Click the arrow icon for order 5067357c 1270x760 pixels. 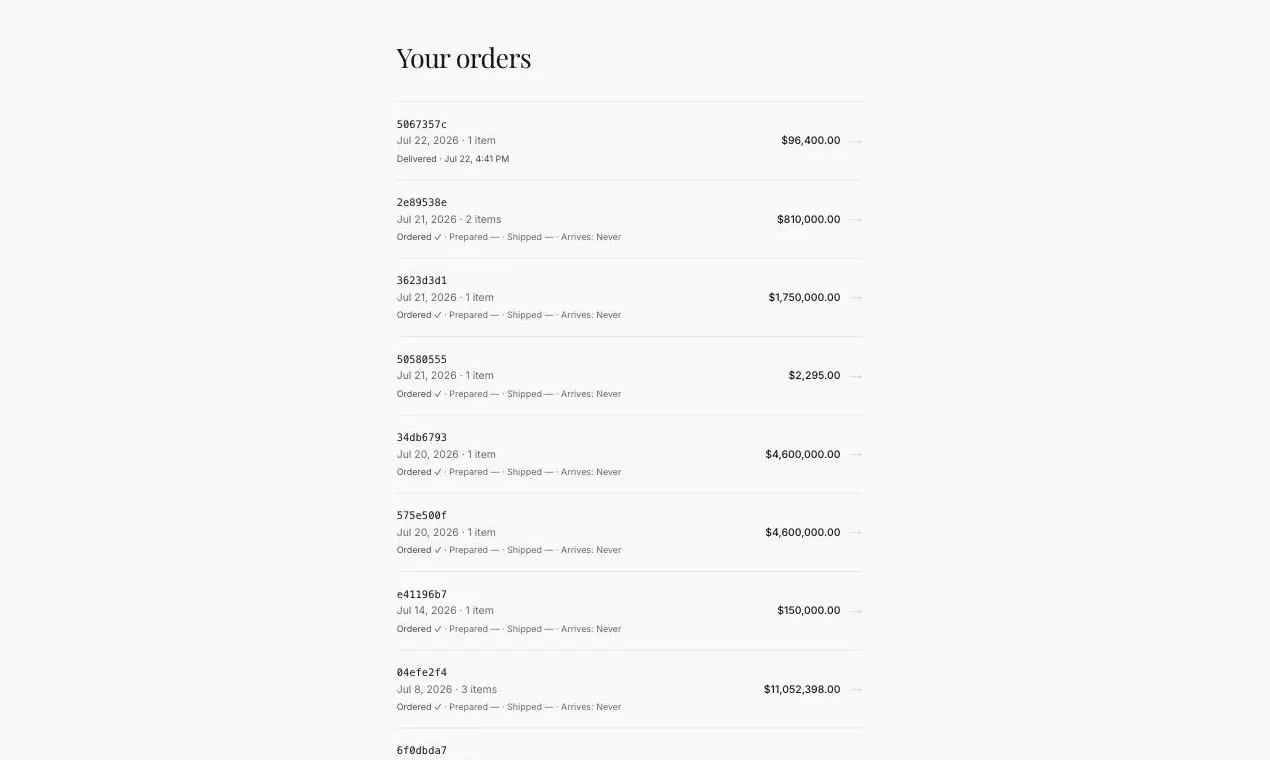(856, 141)
